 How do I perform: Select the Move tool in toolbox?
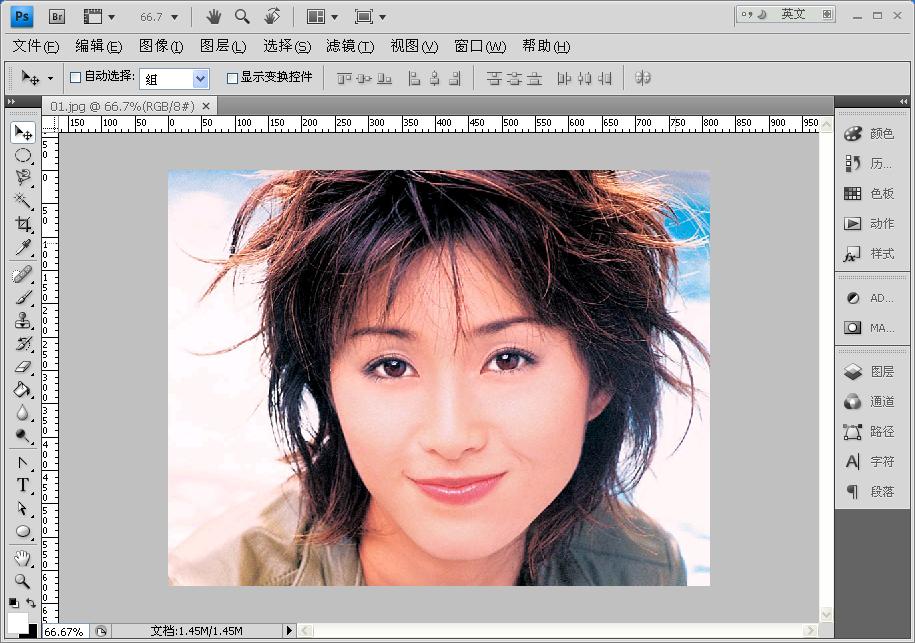(x=23, y=133)
